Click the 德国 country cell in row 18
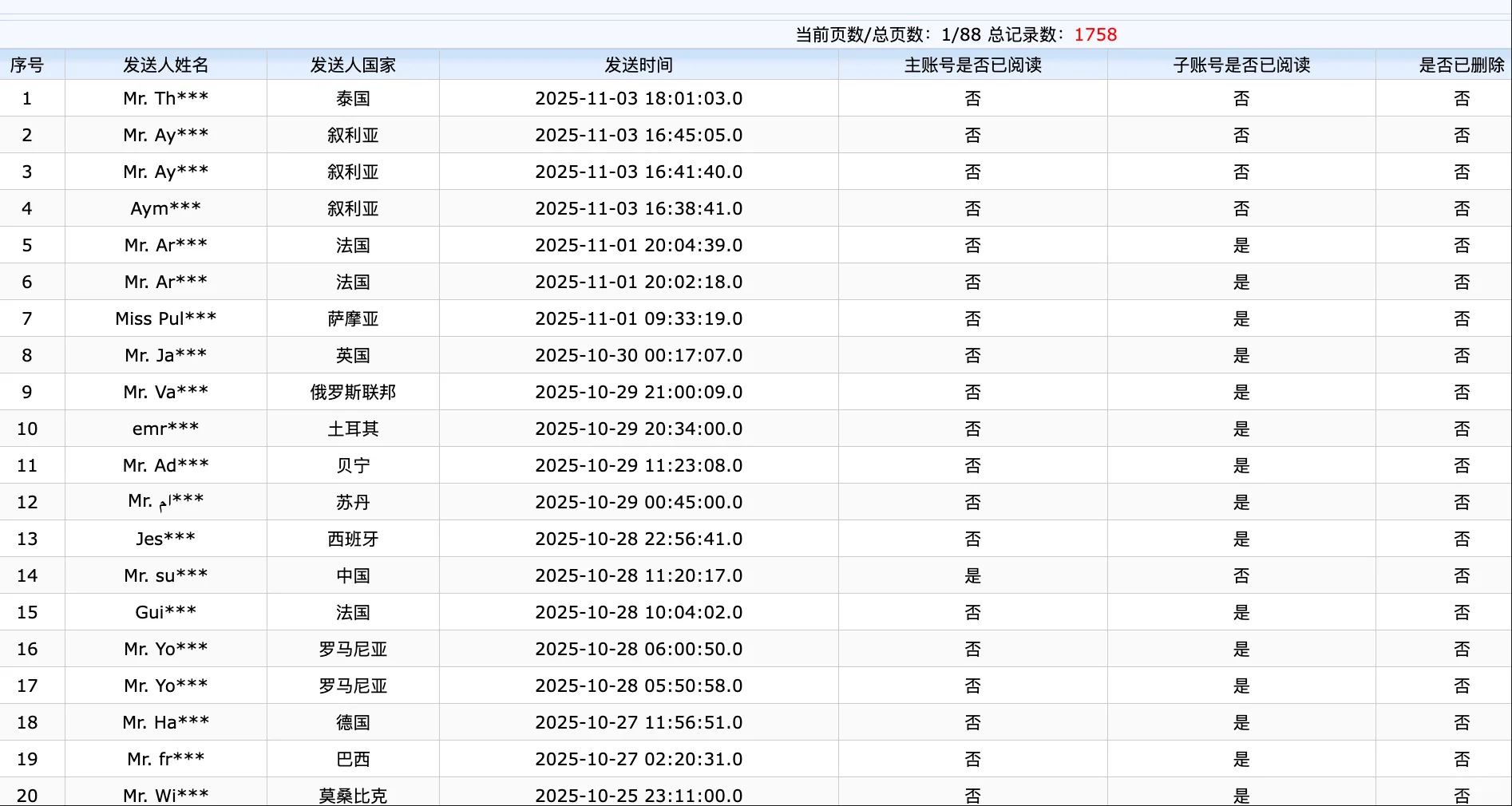This screenshot has width=1512, height=806. tap(352, 722)
